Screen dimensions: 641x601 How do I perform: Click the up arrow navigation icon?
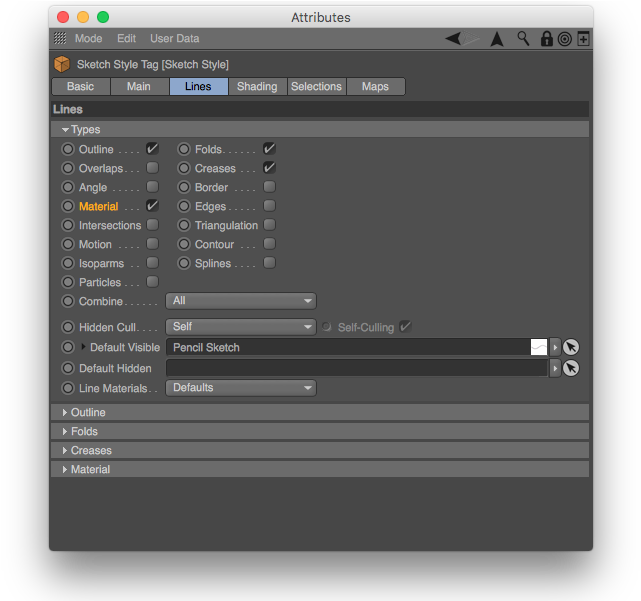(x=497, y=39)
